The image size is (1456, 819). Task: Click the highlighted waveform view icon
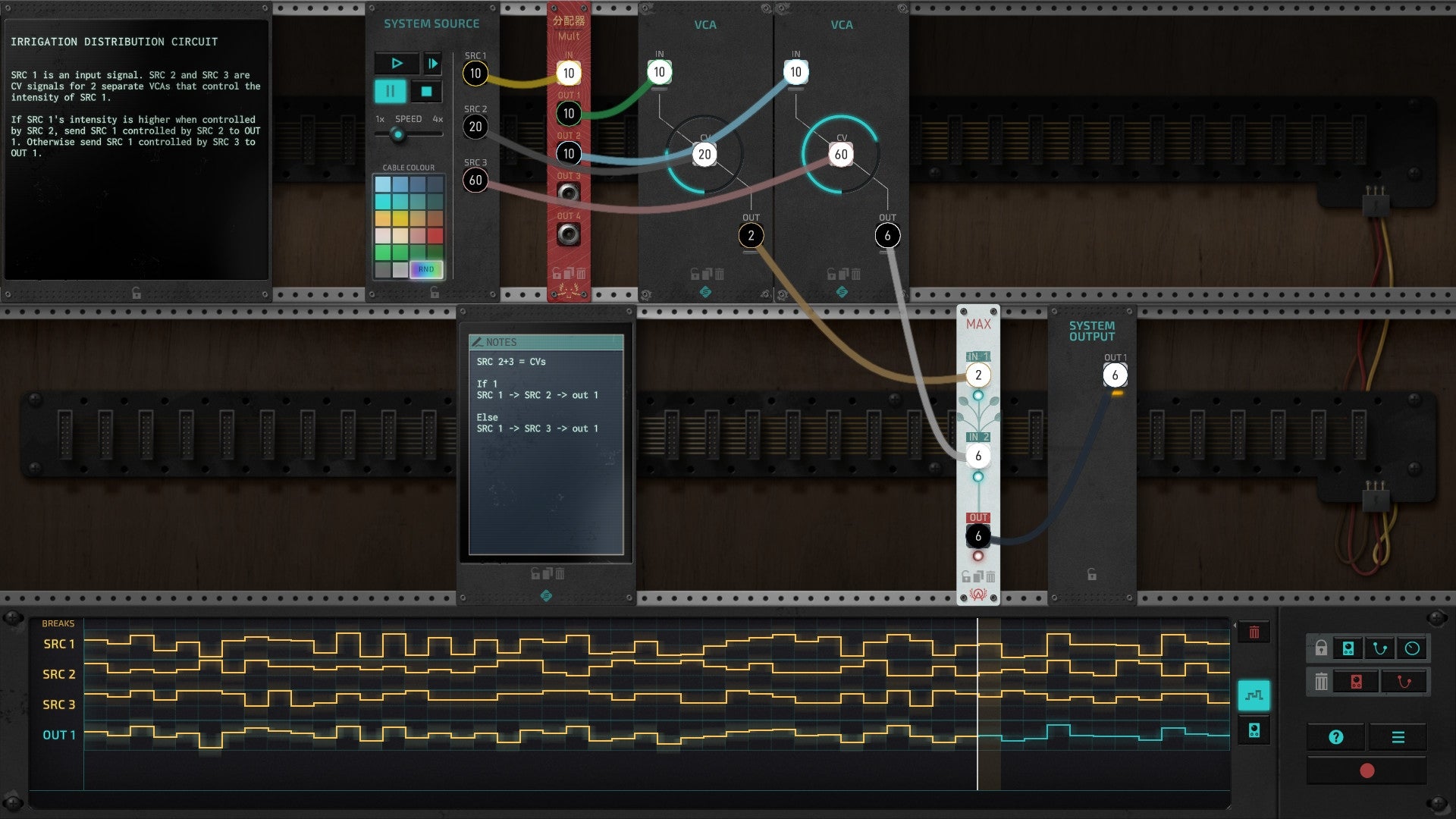click(x=1255, y=694)
